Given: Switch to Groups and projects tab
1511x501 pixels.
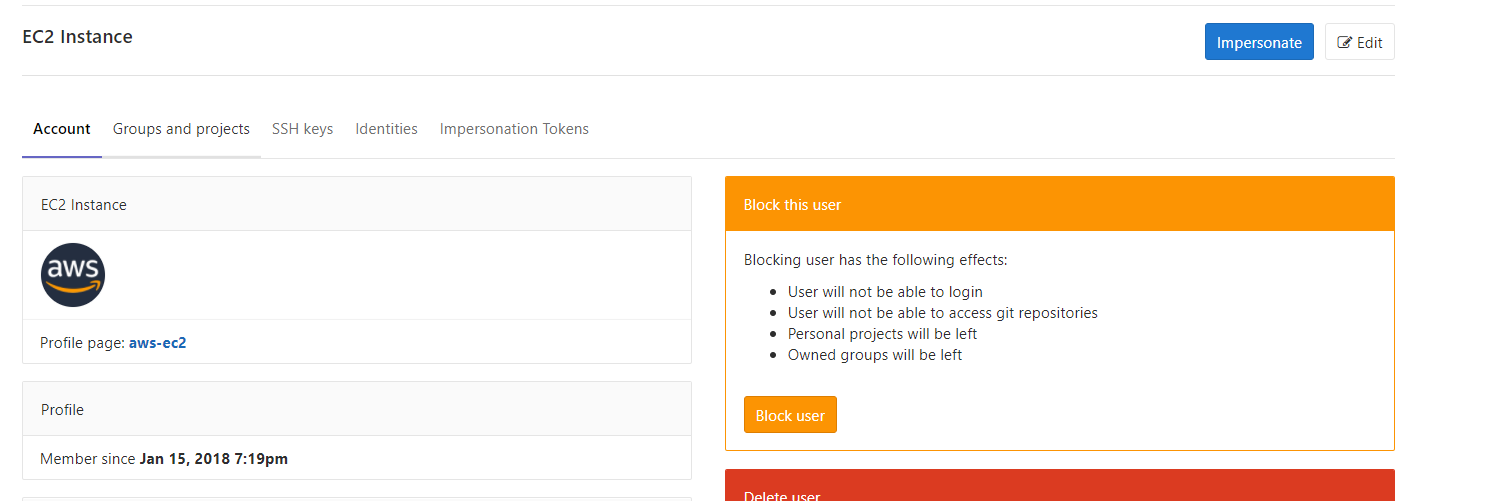Looking at the screenshot, I should click(x=181, y=129).
